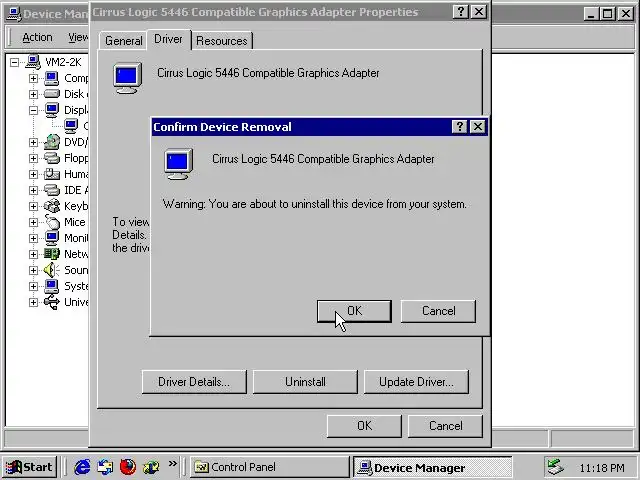Open the Start menu
The height and width of the screenshot is (480, 640).
click(x=29, y=467)
